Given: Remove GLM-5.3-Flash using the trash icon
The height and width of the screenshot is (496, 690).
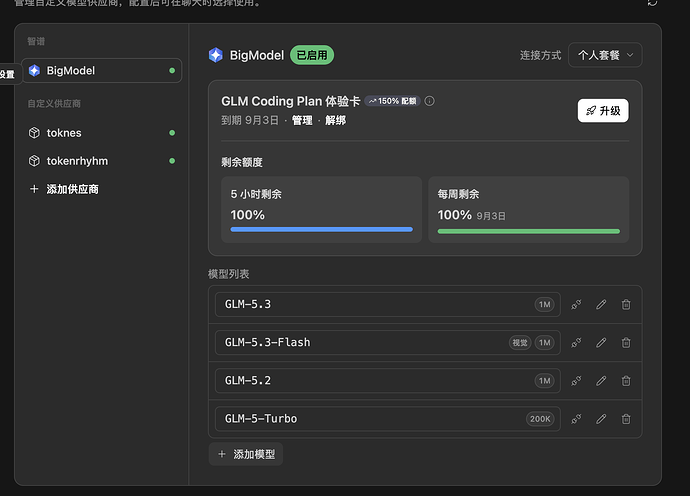Looking at the screenshot, I should (626, 342).
